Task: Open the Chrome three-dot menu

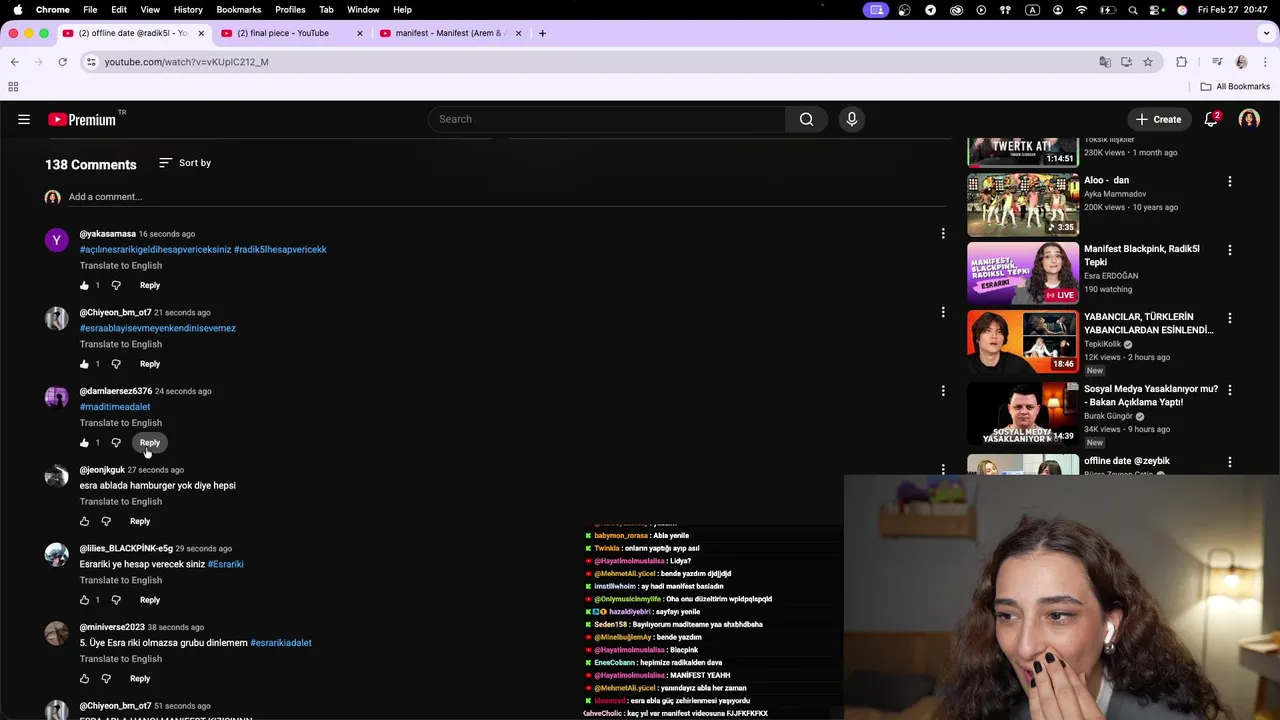Action: [1265, 62]
